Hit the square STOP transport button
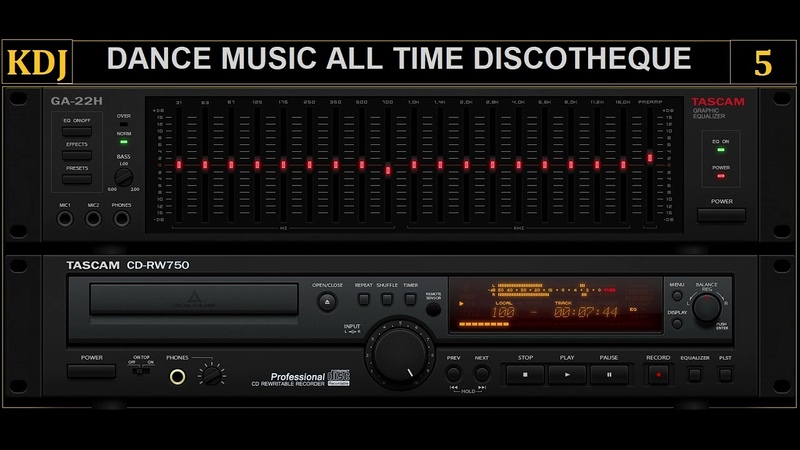 [525, 374]
